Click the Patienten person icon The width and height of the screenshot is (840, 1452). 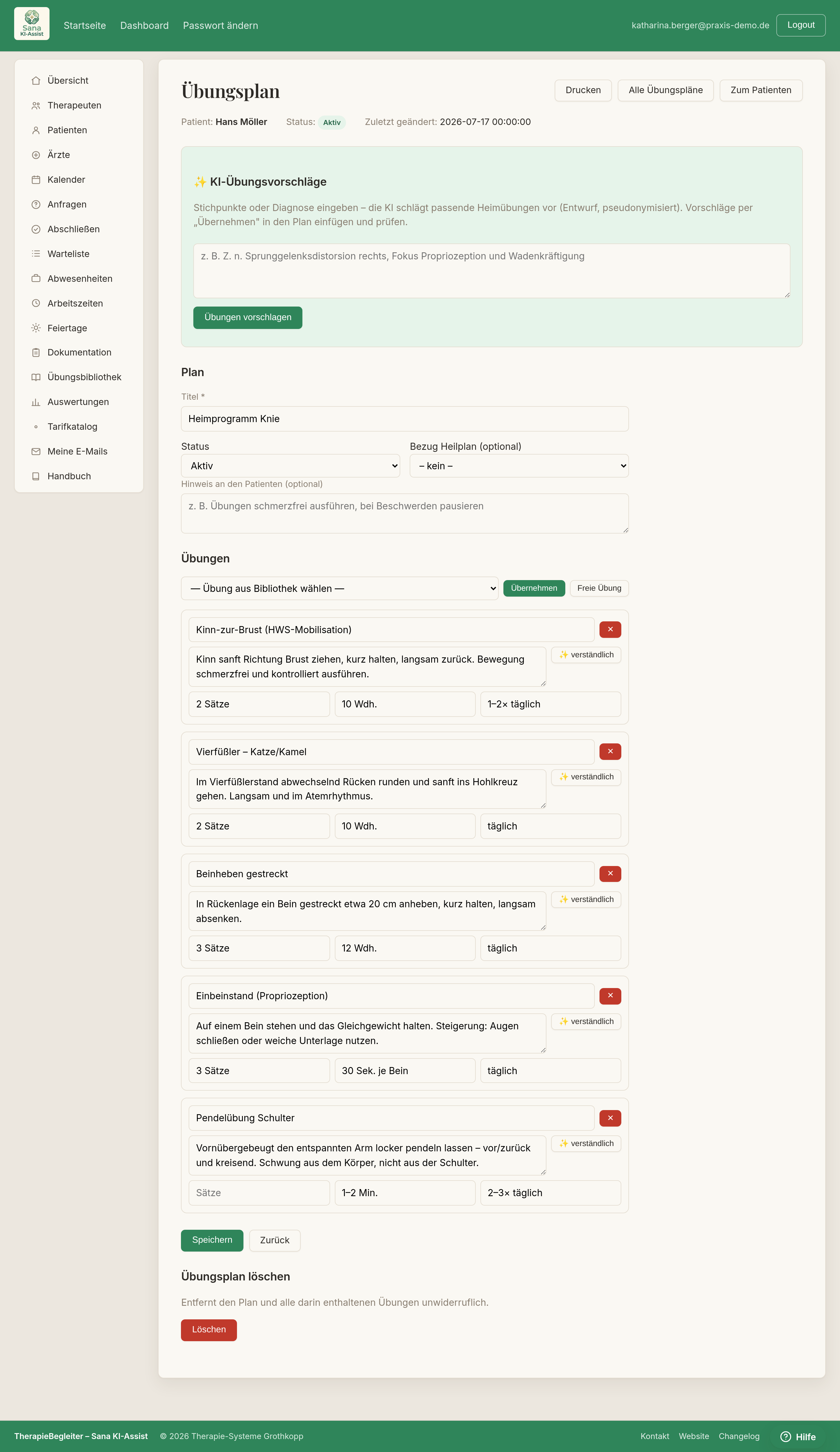pos(36,130)
